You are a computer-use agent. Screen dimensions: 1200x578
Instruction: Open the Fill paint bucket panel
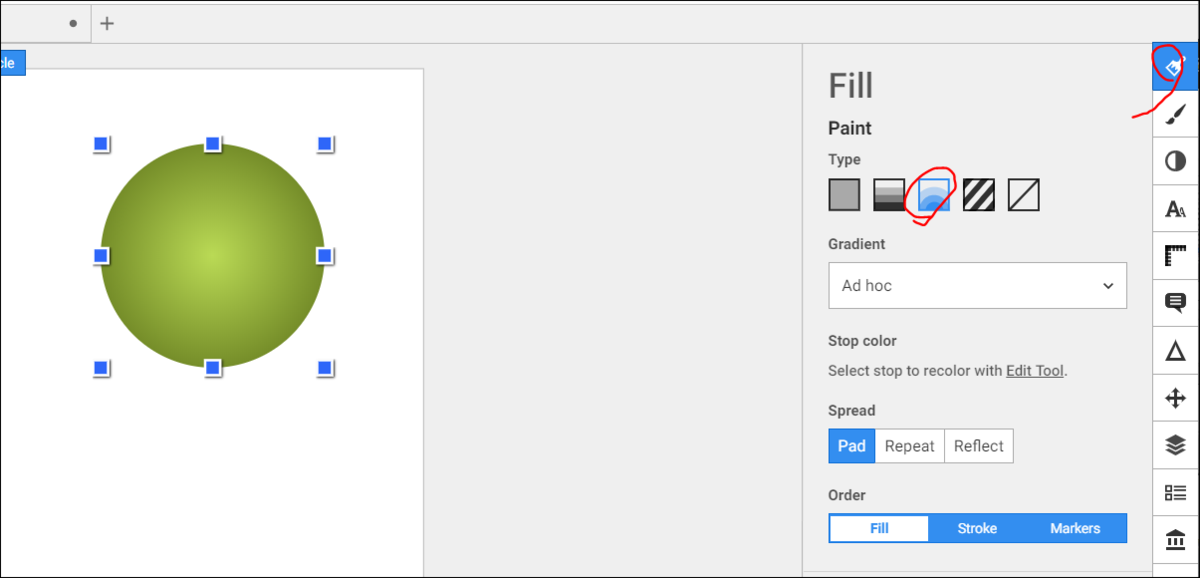1175,67
